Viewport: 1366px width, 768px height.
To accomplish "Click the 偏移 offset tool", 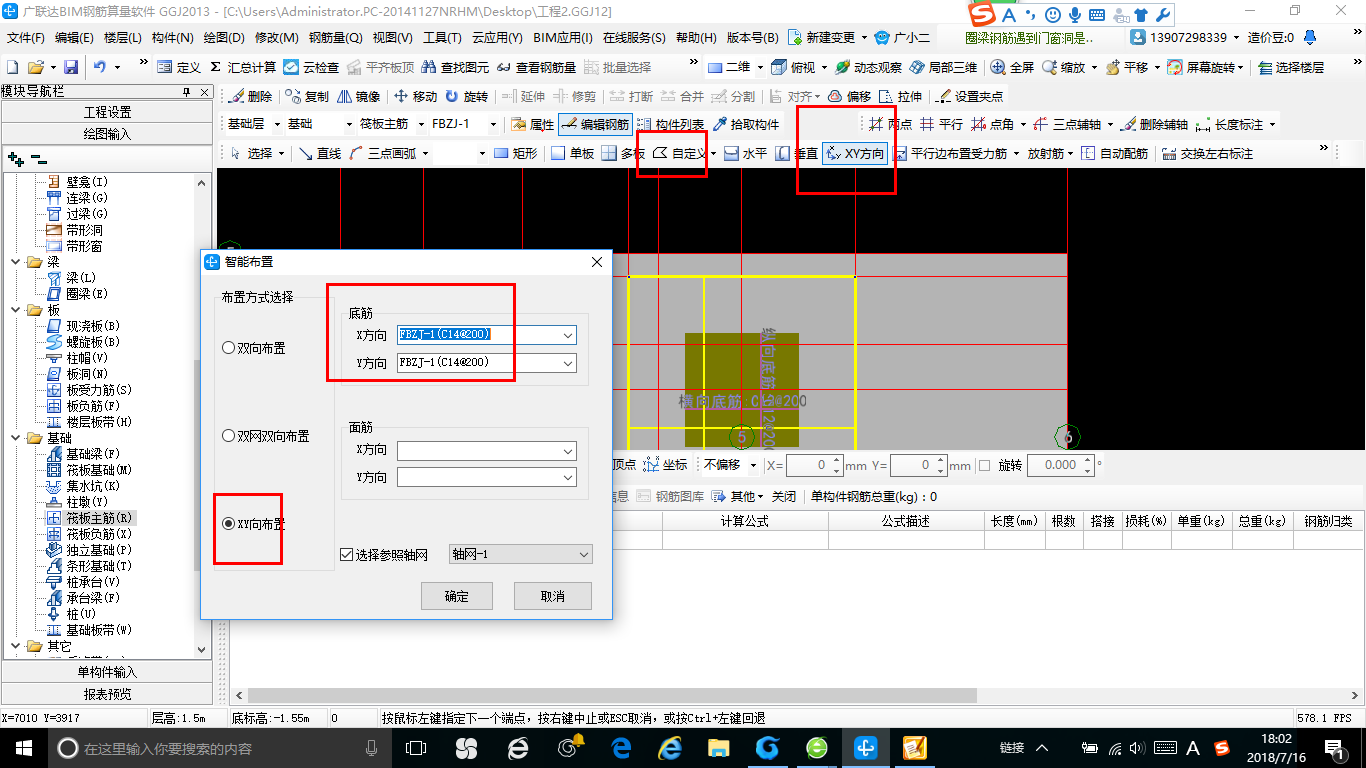I will click(x=849, y=96).
